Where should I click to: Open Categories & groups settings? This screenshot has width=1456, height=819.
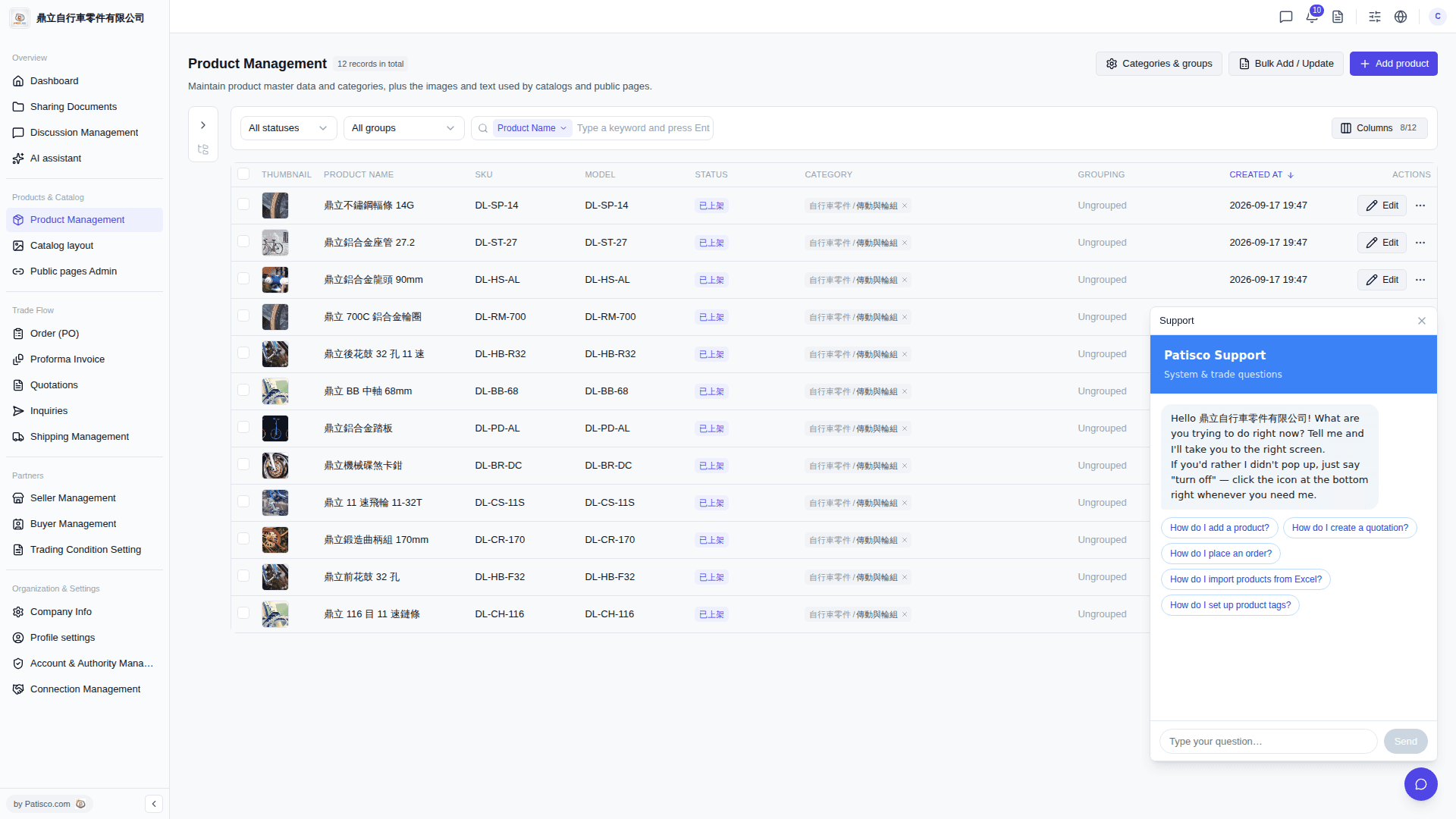tap(1158, 64)
